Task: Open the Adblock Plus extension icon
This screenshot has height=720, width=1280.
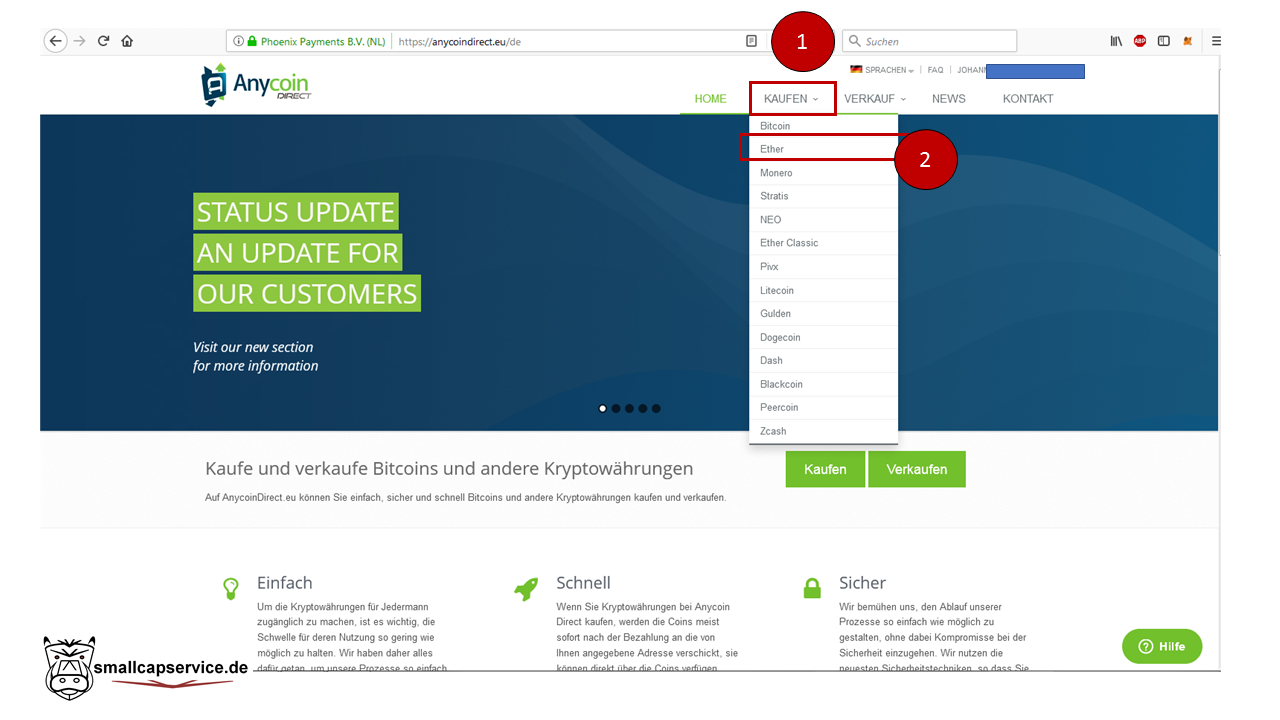Action: 1140,41
